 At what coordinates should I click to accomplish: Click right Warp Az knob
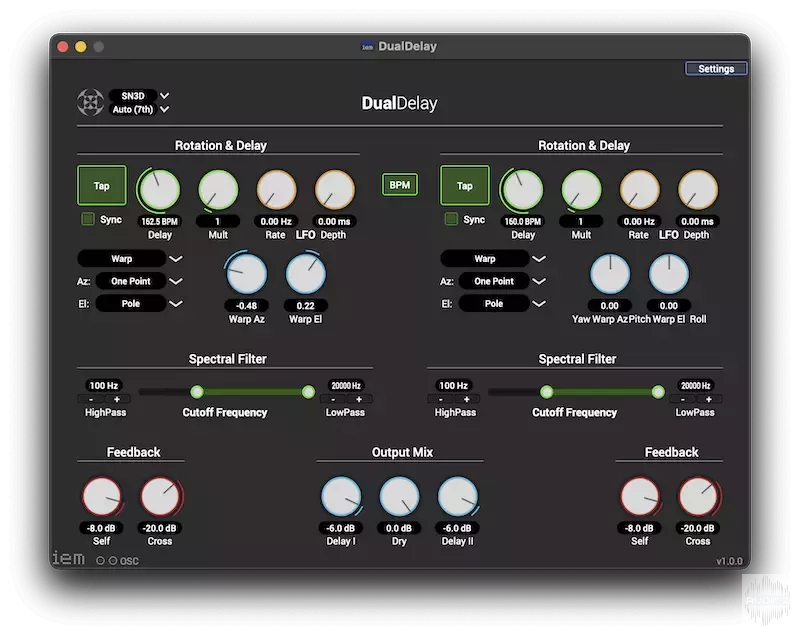(610, 273)
